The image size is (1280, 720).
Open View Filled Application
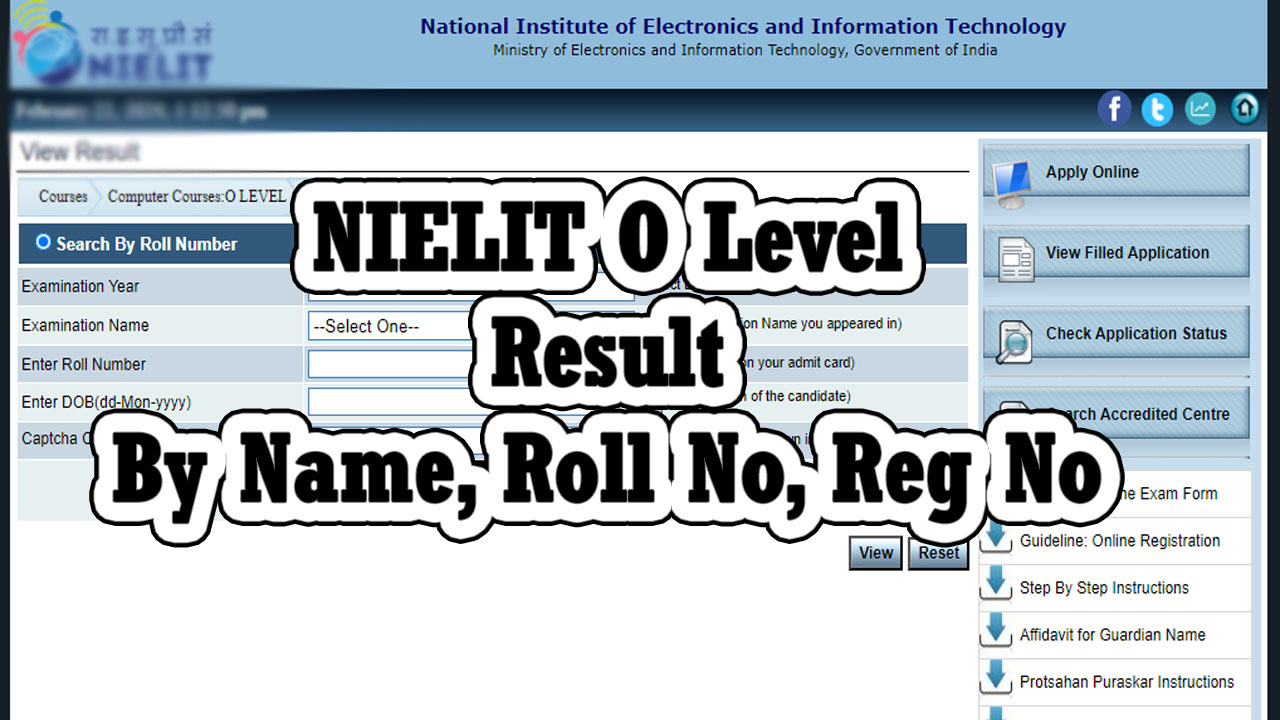(1116, 252)
